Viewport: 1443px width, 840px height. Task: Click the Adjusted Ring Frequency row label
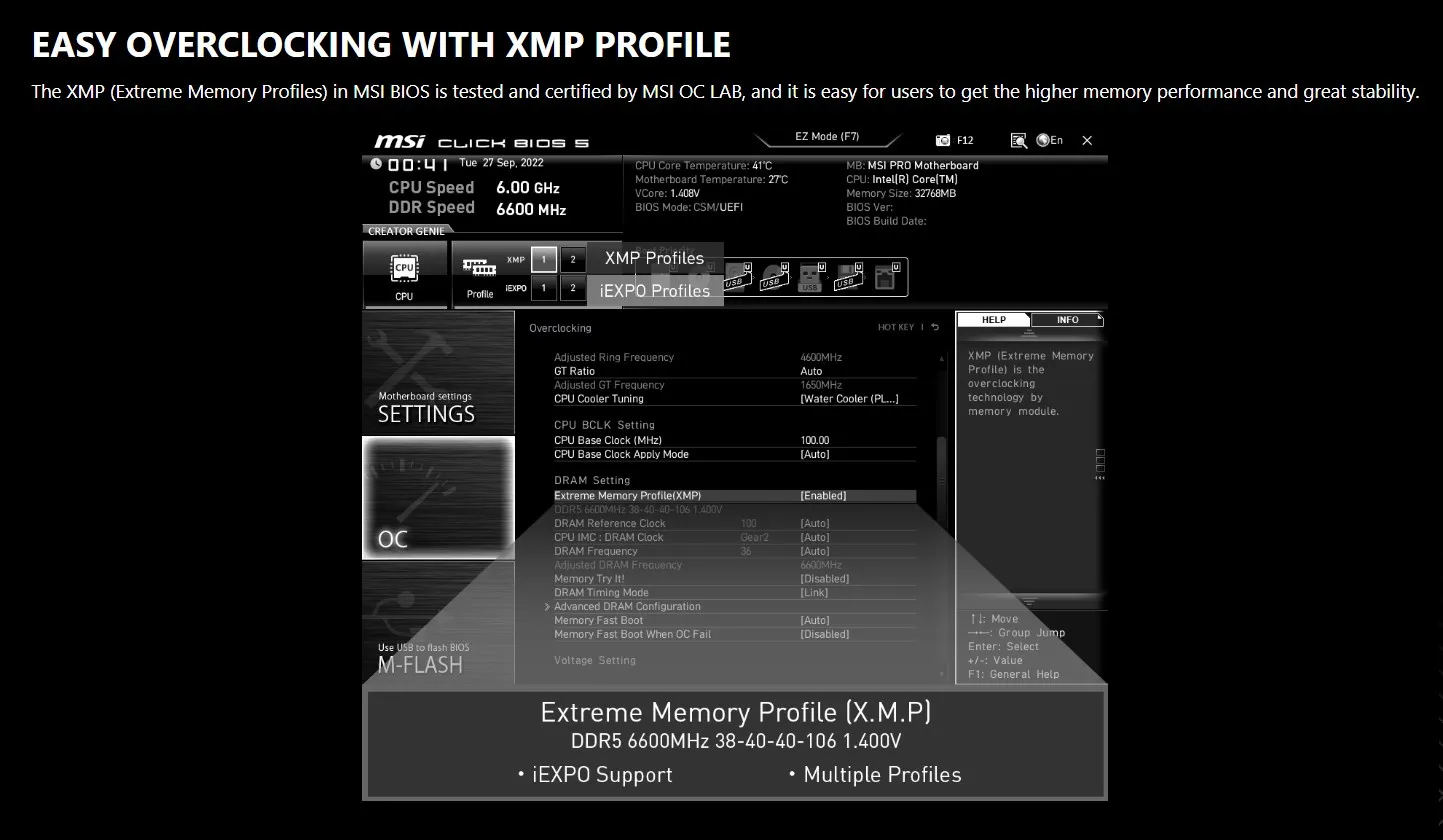click(x=614, y=357)
